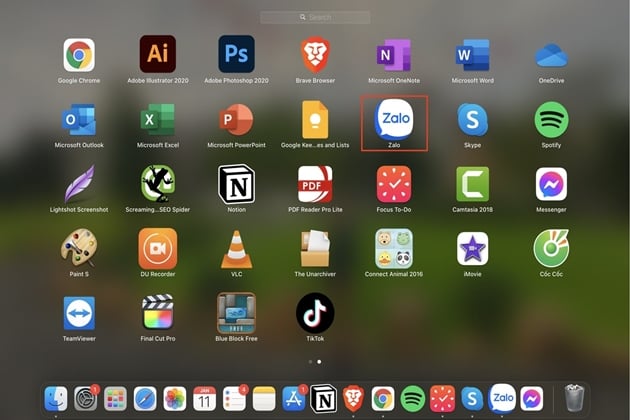630x420 pixels.
Task: Open Trash in the Dock
Action: [574, 398]
